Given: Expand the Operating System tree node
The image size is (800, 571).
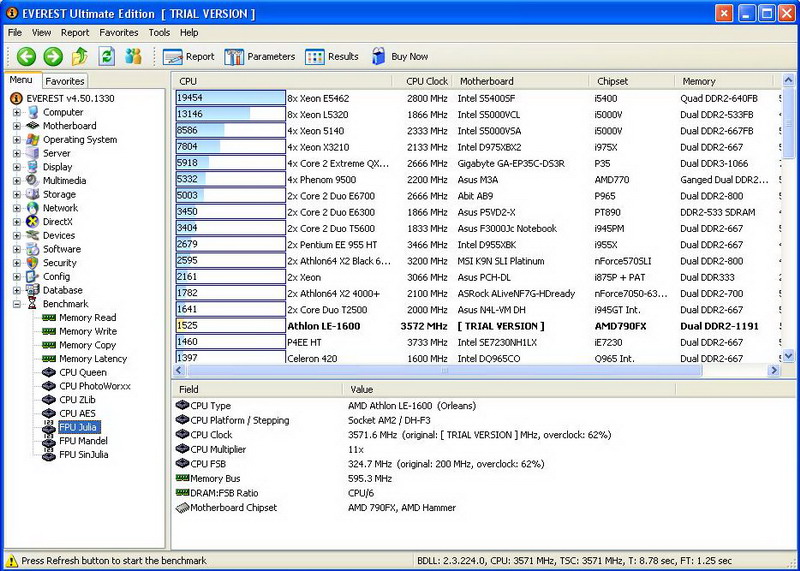Looking at the screenshot, I should [17, 139].
